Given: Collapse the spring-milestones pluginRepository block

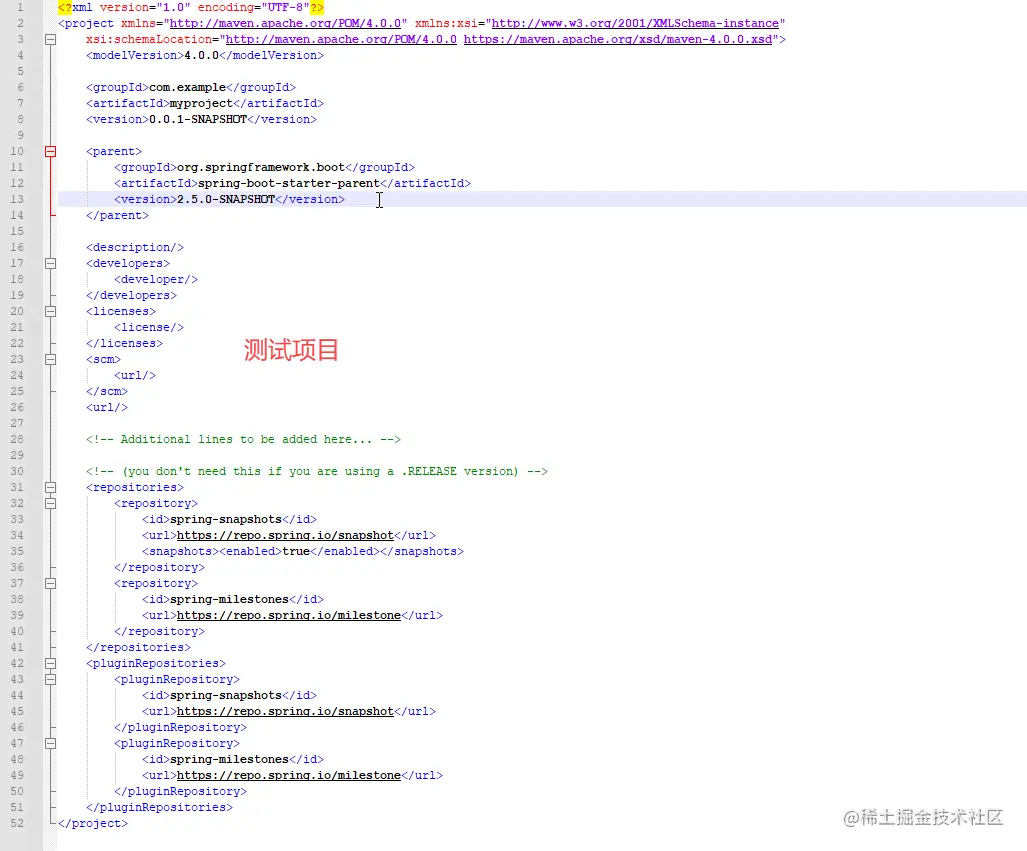Looking at the screenshot, I should tap(50, 743).
